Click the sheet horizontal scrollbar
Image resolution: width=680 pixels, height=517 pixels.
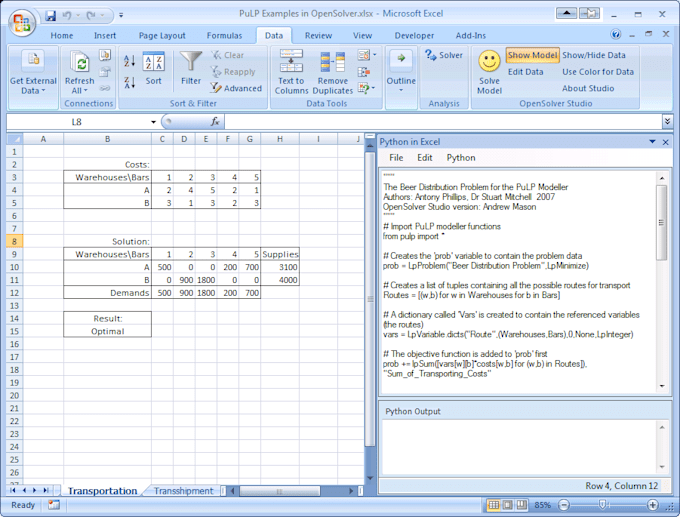[280, 491]
